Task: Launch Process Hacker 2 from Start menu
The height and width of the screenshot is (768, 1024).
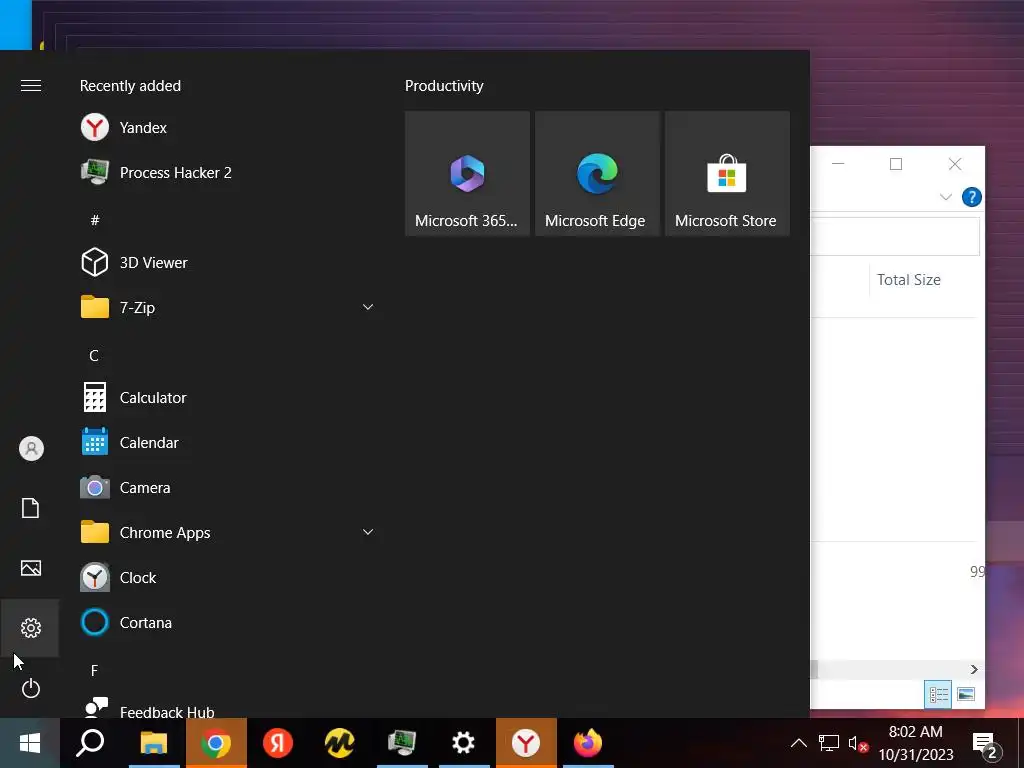Action: tap(226, 172)
